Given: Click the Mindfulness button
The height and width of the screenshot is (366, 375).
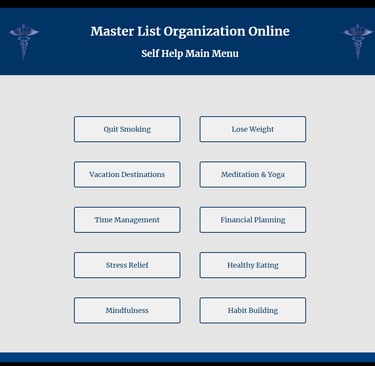Looking at the screenshot, I should [x=127, y=310].
